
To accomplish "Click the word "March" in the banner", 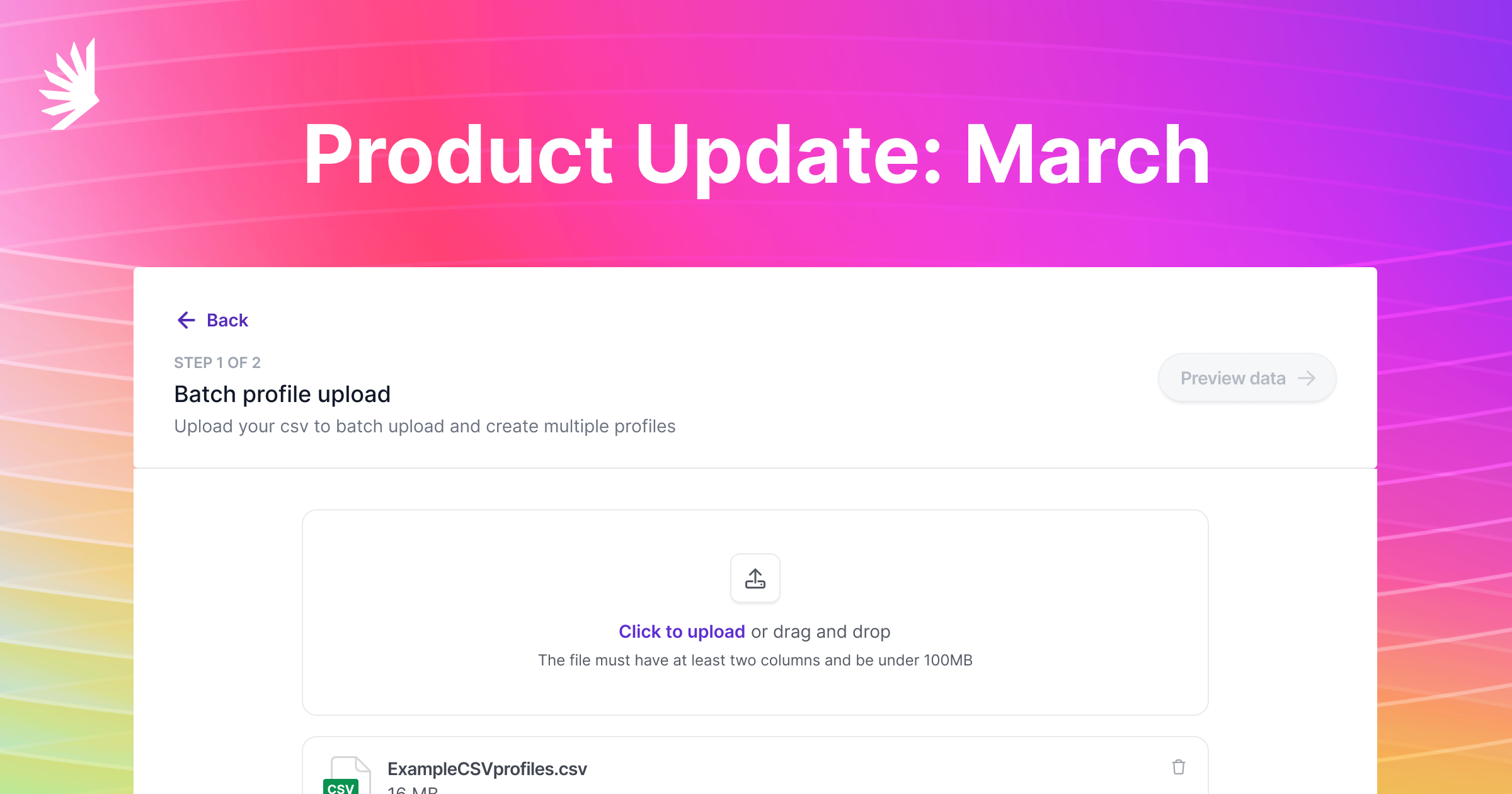I will tap(1087, 155).
